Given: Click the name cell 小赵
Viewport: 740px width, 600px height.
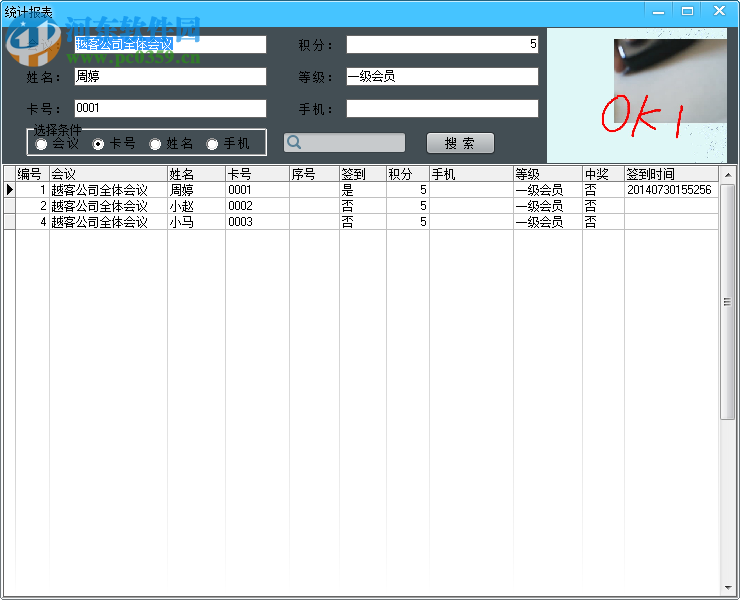Looking at the screenshot, I should pos(196,206).
